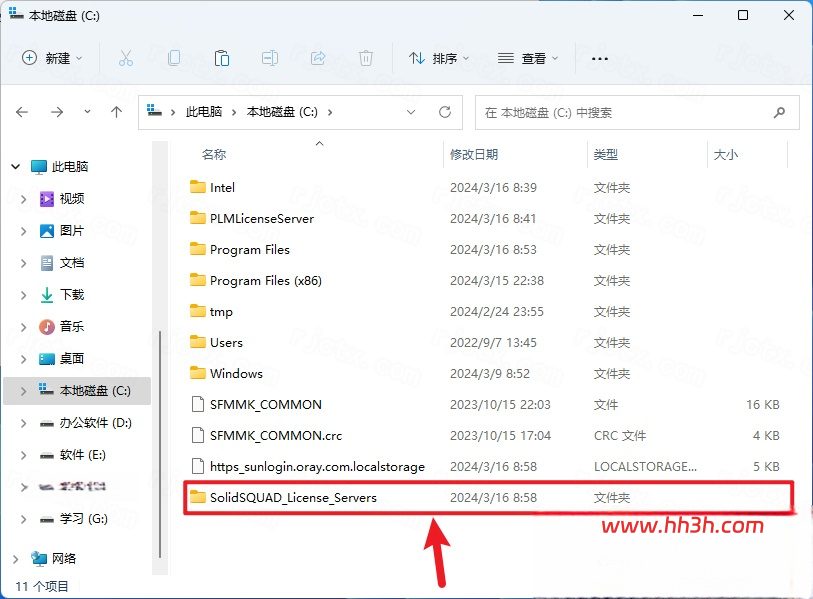Go back with the back arrow
This screenshot has width=813, height=599.
tap(22, 112)
